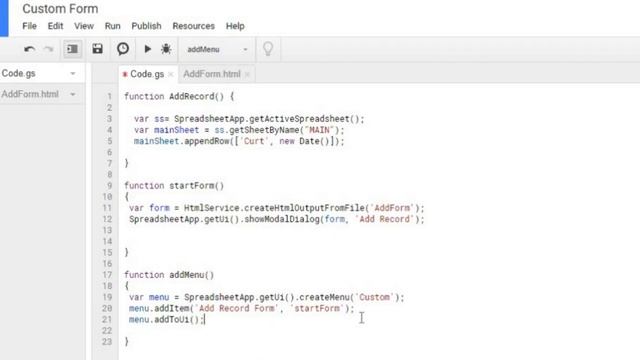The height and width of the screenshot is (360, 640).
Task: Open dropdown arrow next to Code.gs file
Action: coord(73,73)
